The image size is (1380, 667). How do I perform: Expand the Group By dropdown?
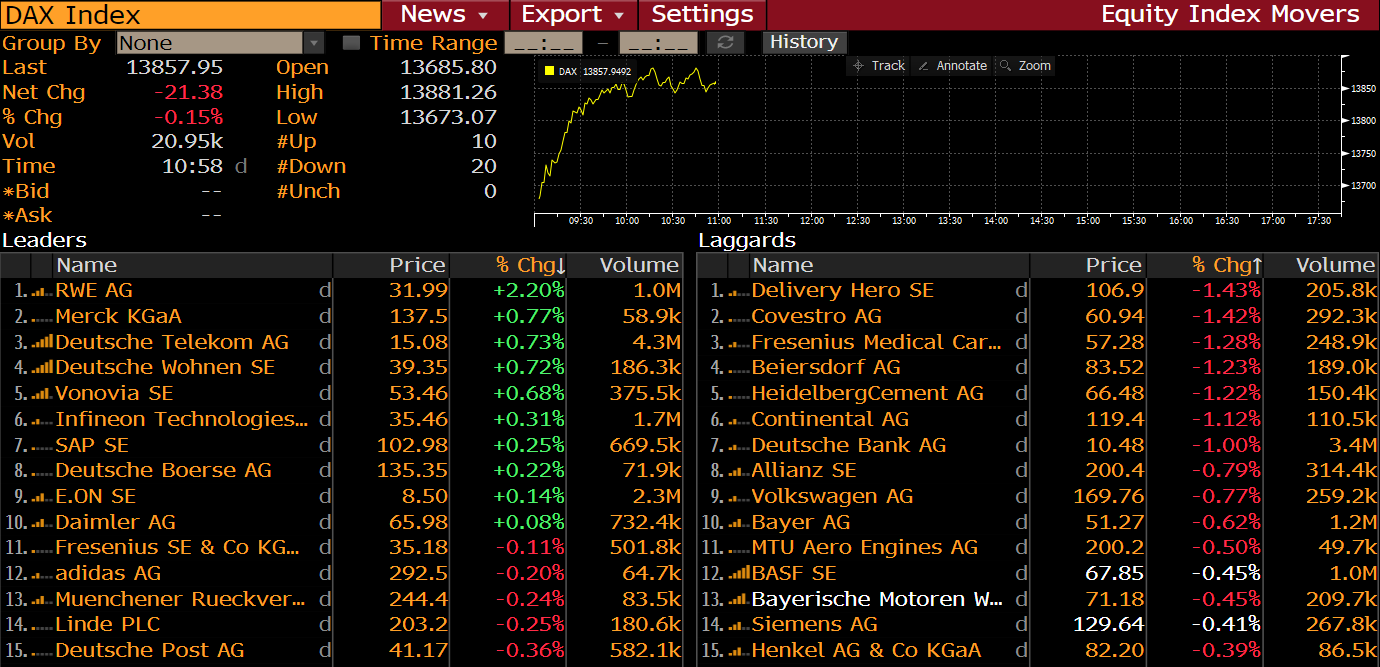pos(314,43)
